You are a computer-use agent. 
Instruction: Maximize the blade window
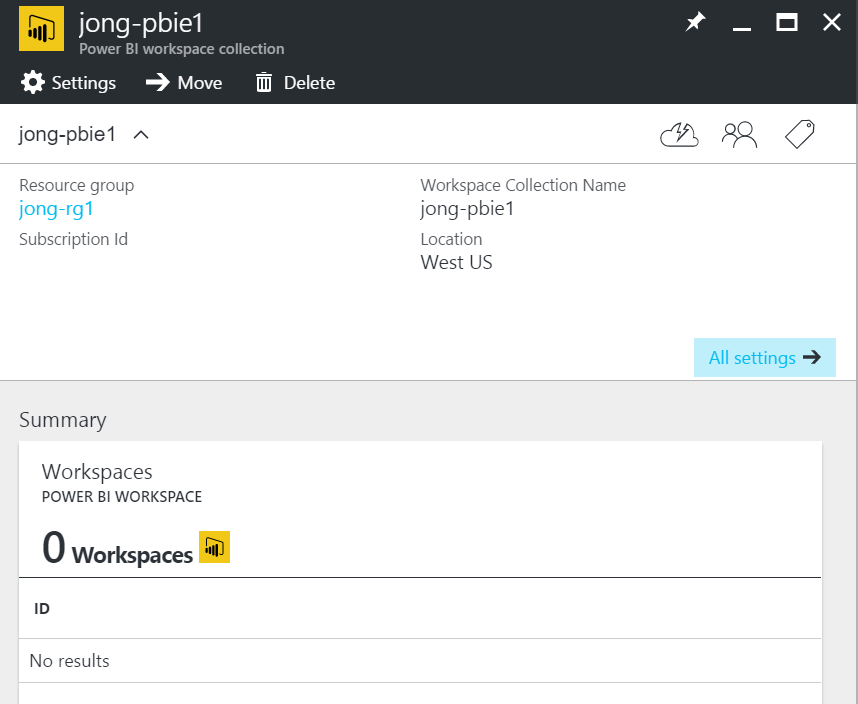click(x=787, y=23)
